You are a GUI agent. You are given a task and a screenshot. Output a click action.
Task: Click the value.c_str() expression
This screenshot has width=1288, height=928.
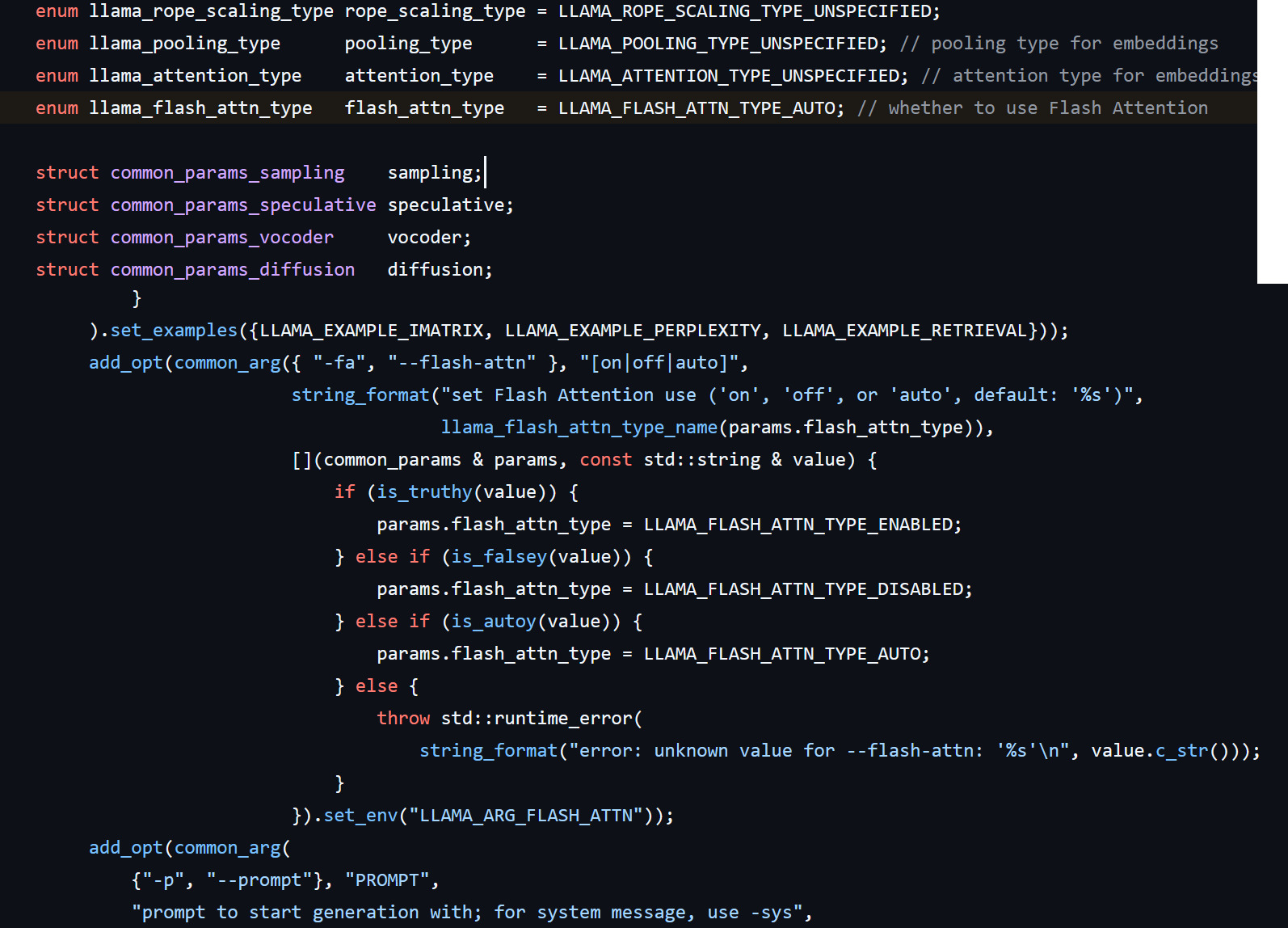(1160, 751)
